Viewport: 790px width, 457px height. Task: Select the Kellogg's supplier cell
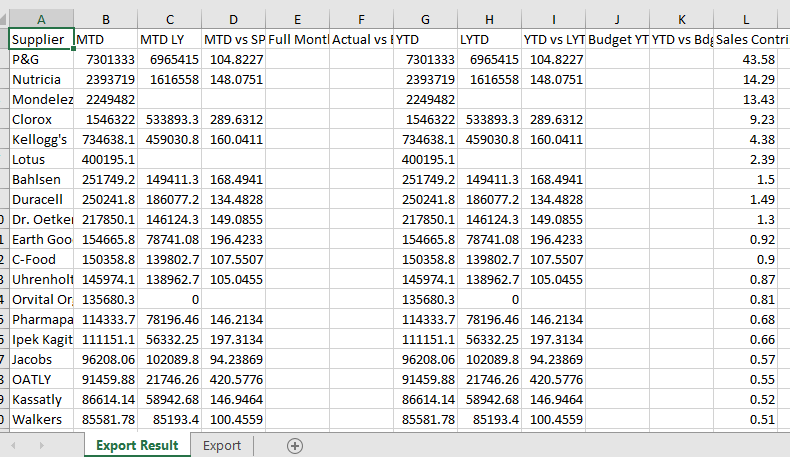pyautogui.click(x=41, y=140)
